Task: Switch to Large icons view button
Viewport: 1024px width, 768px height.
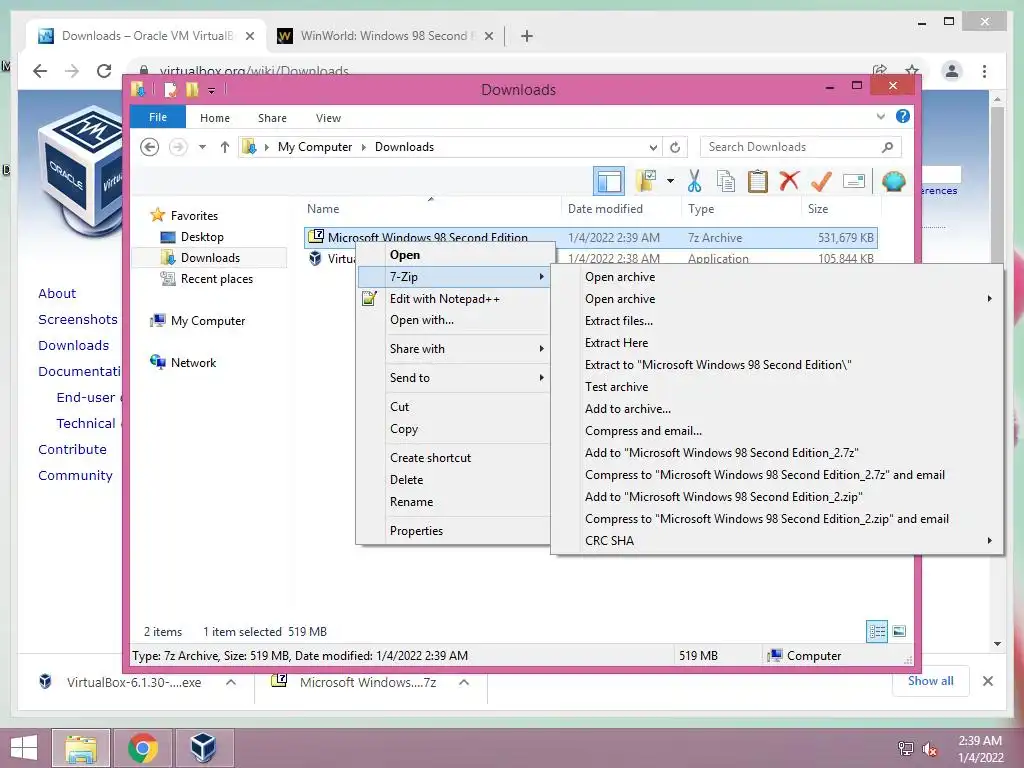Action: tap(899, 631)
